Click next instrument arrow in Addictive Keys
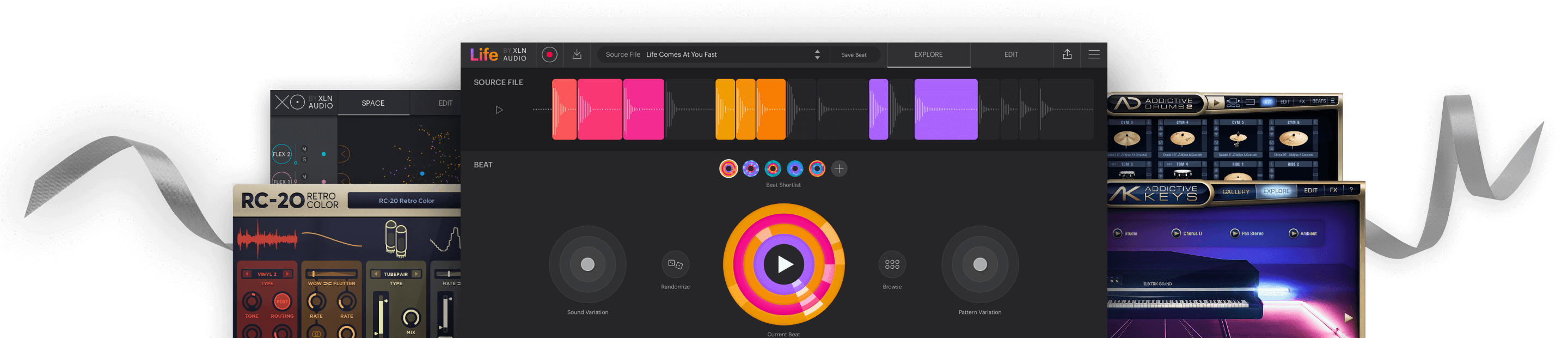The width and height of the screenshot is (1568, 338). [1348, 318]
